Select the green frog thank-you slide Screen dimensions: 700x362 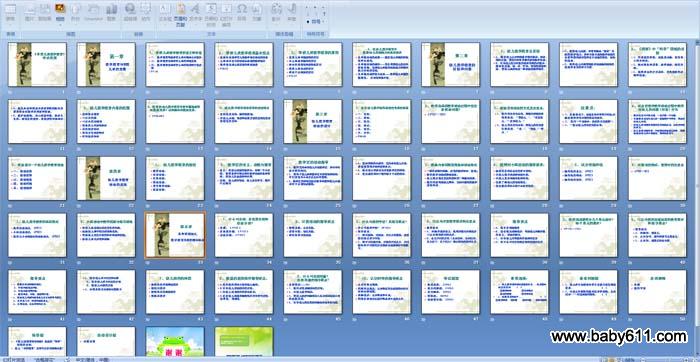tap(175, 341)
